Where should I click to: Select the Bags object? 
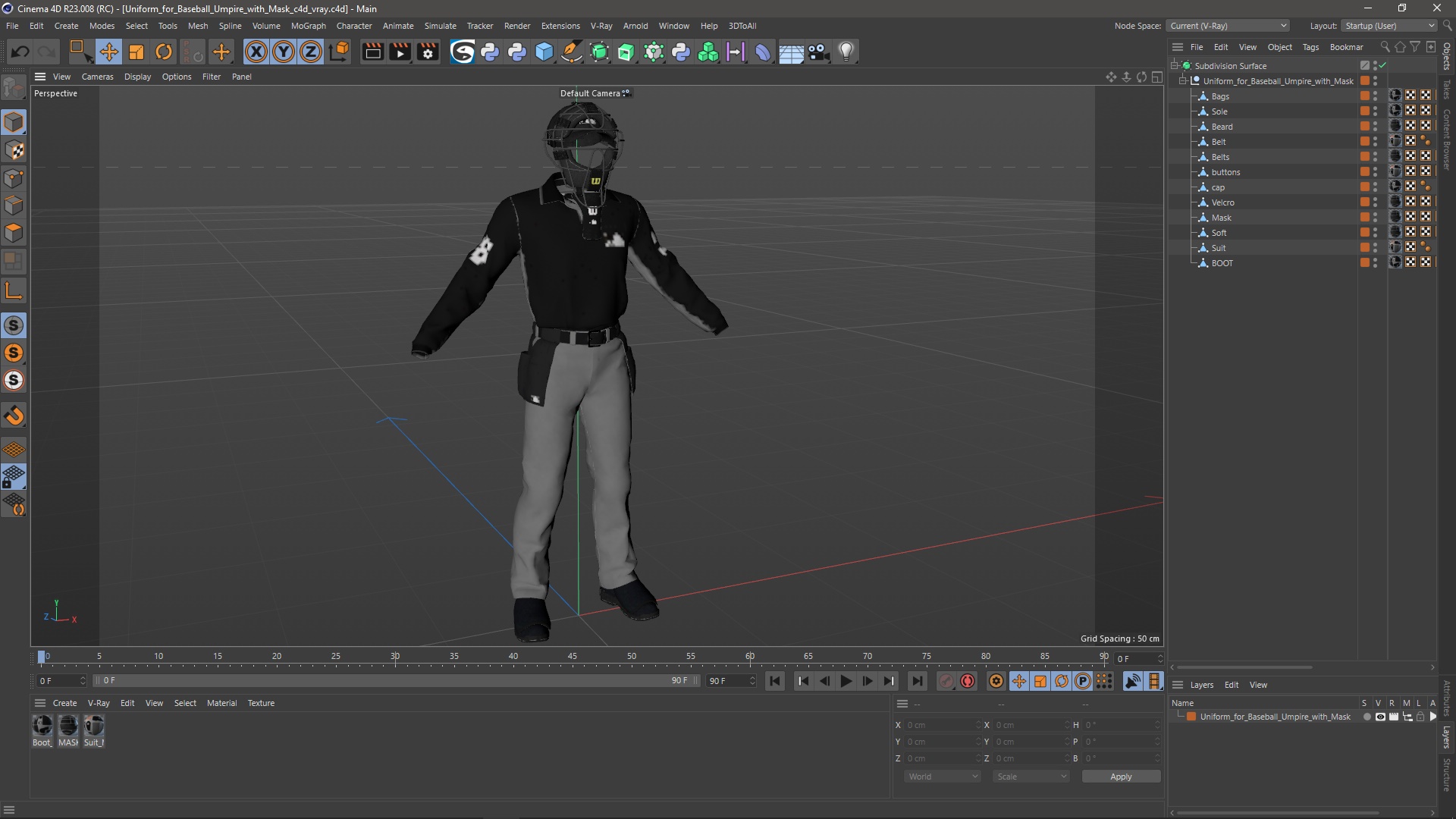(1220, 96)
